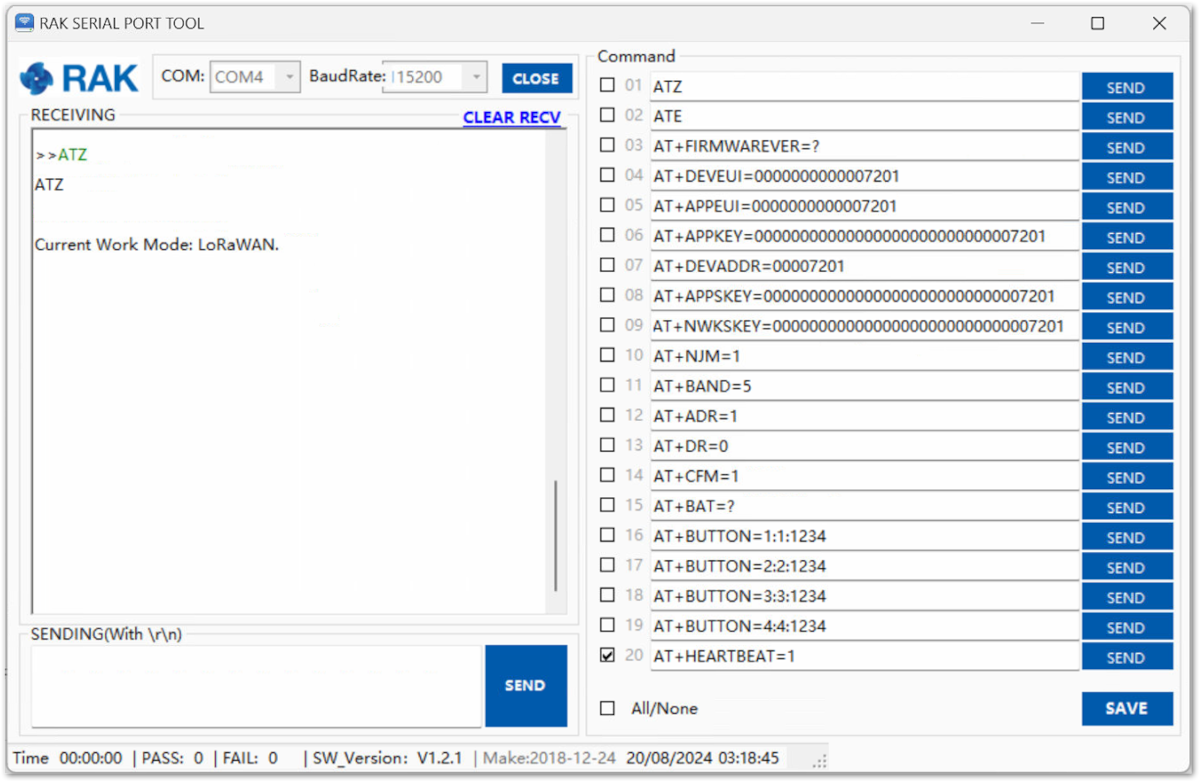Check the box for command 02 ATE
The width and height of the screenshot is (1200, 782).
pyautogui.click(x=607, y=116)
